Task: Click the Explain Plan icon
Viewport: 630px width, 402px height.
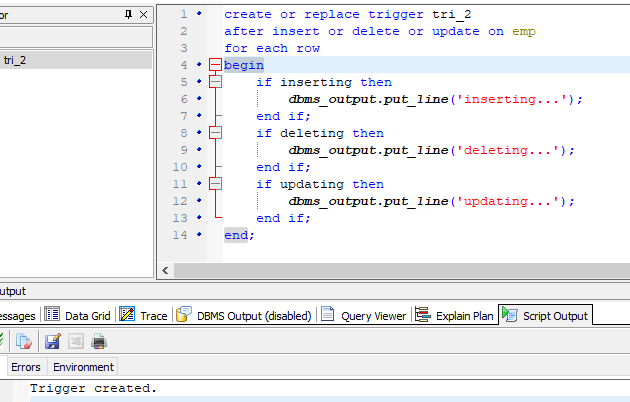Action: tap(423, 314)
